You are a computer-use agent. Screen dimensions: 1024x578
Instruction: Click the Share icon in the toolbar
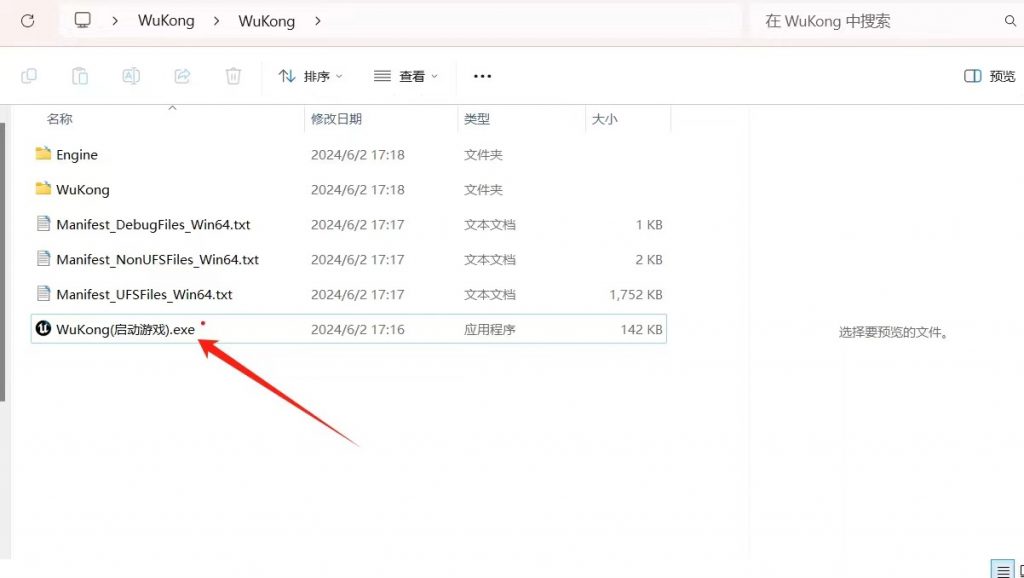(x=182, y=75)
